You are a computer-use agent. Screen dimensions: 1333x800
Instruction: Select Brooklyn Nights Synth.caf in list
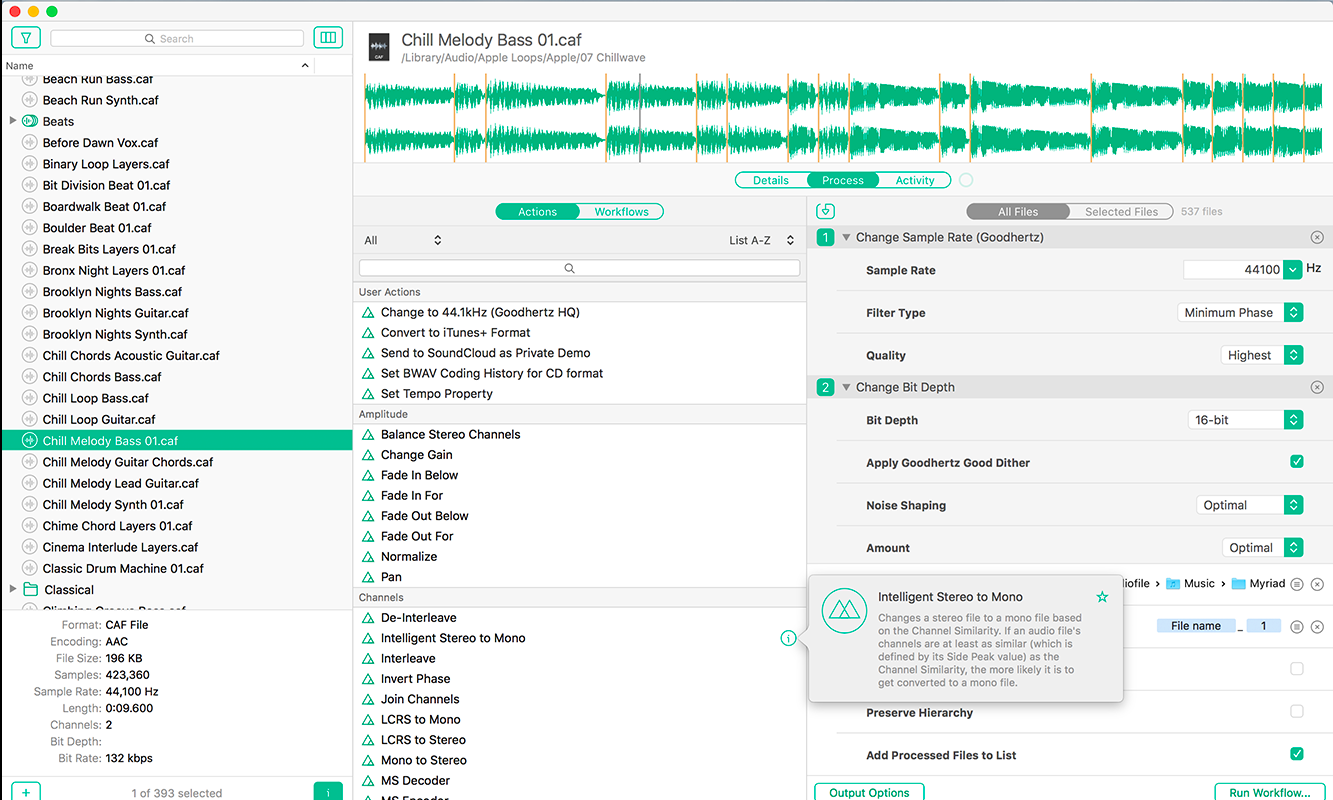pos(176,334)
